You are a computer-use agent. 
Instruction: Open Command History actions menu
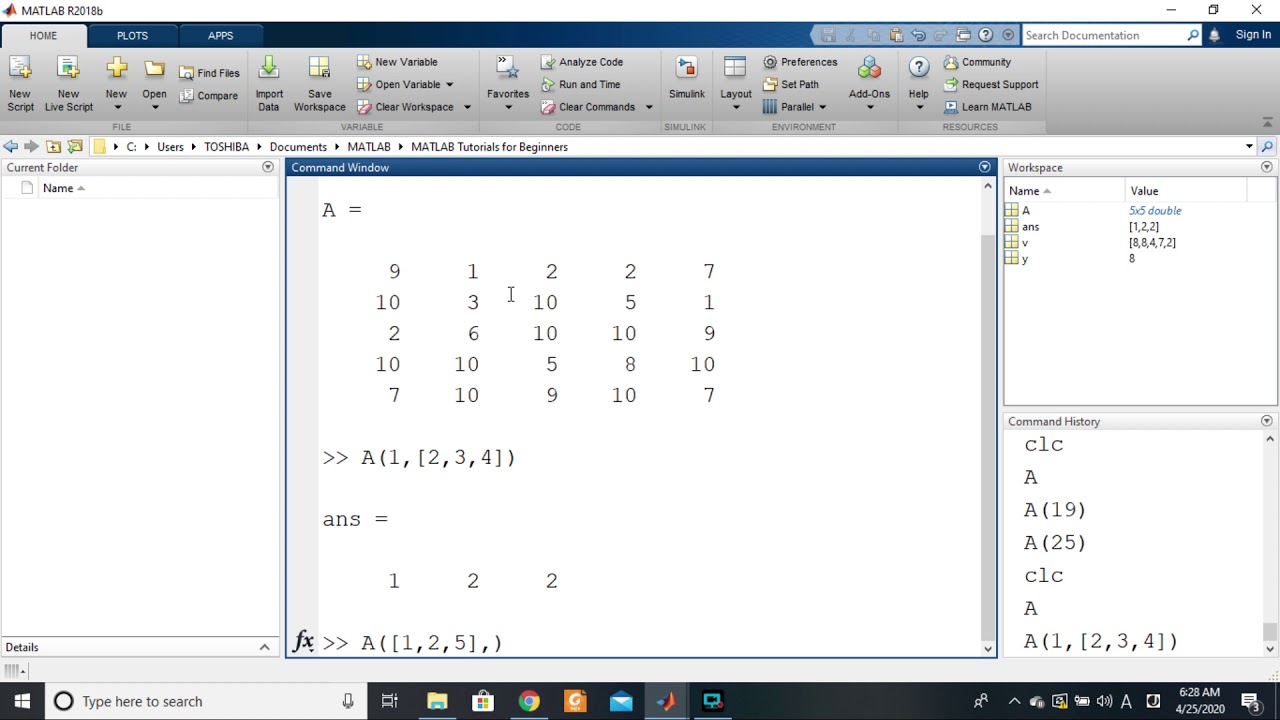tap(1267, 421)
